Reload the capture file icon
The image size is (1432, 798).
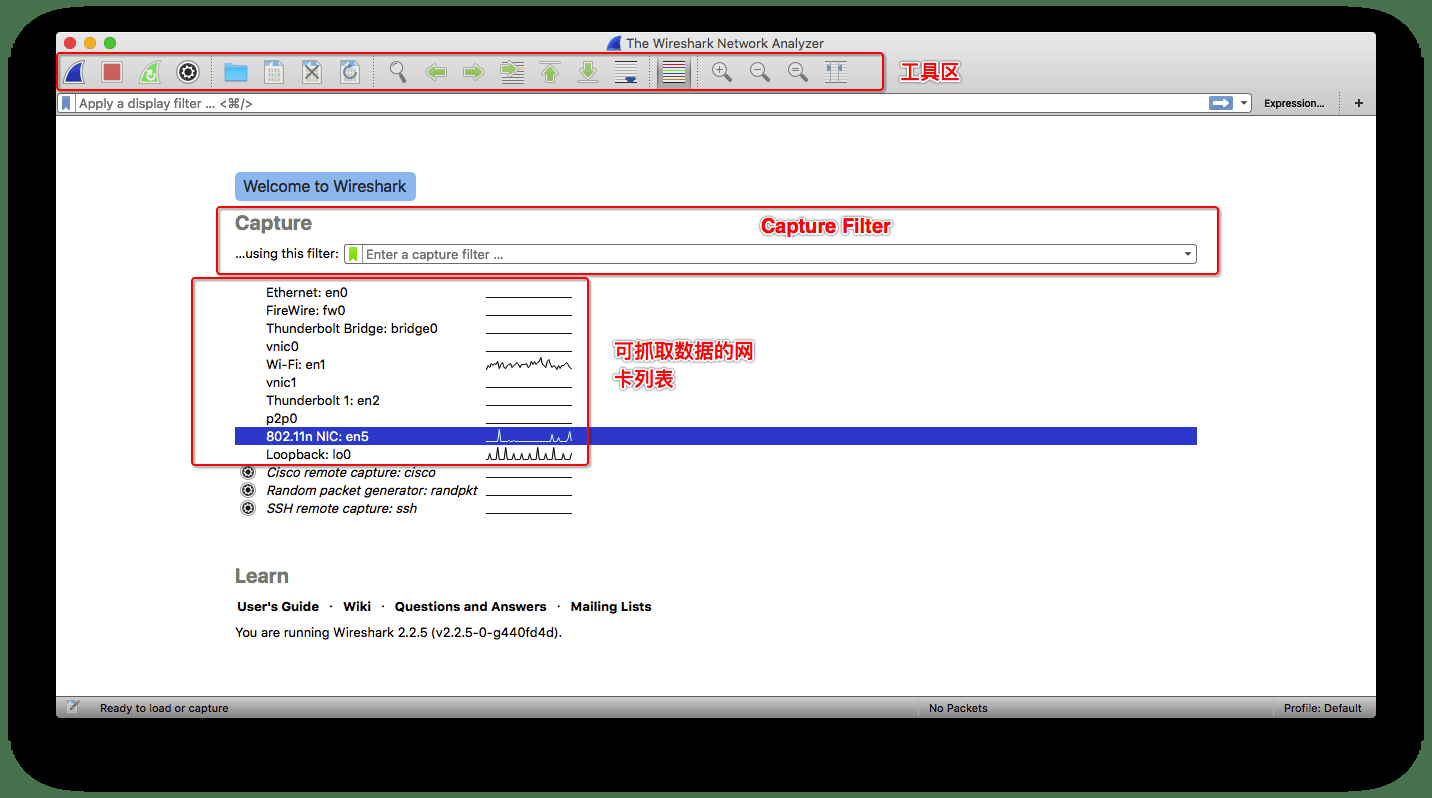tap(350, 72)
